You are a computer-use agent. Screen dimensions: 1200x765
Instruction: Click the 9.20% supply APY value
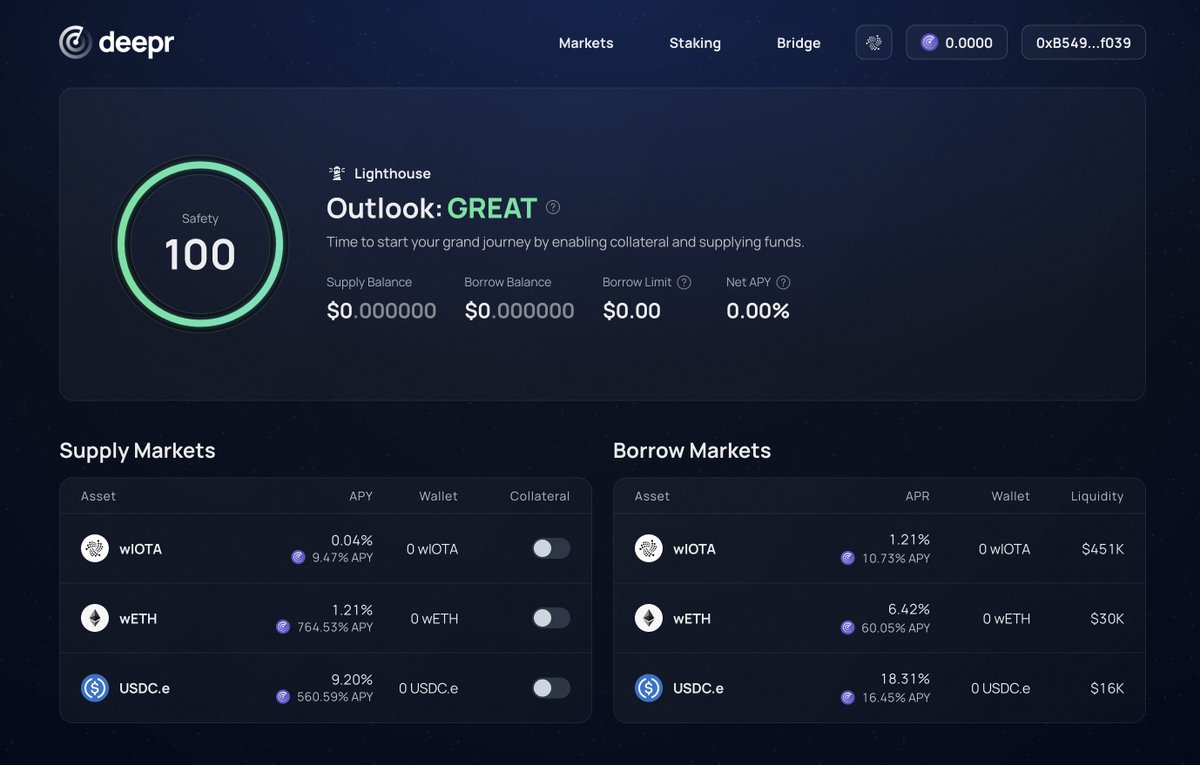coord(352,679)
